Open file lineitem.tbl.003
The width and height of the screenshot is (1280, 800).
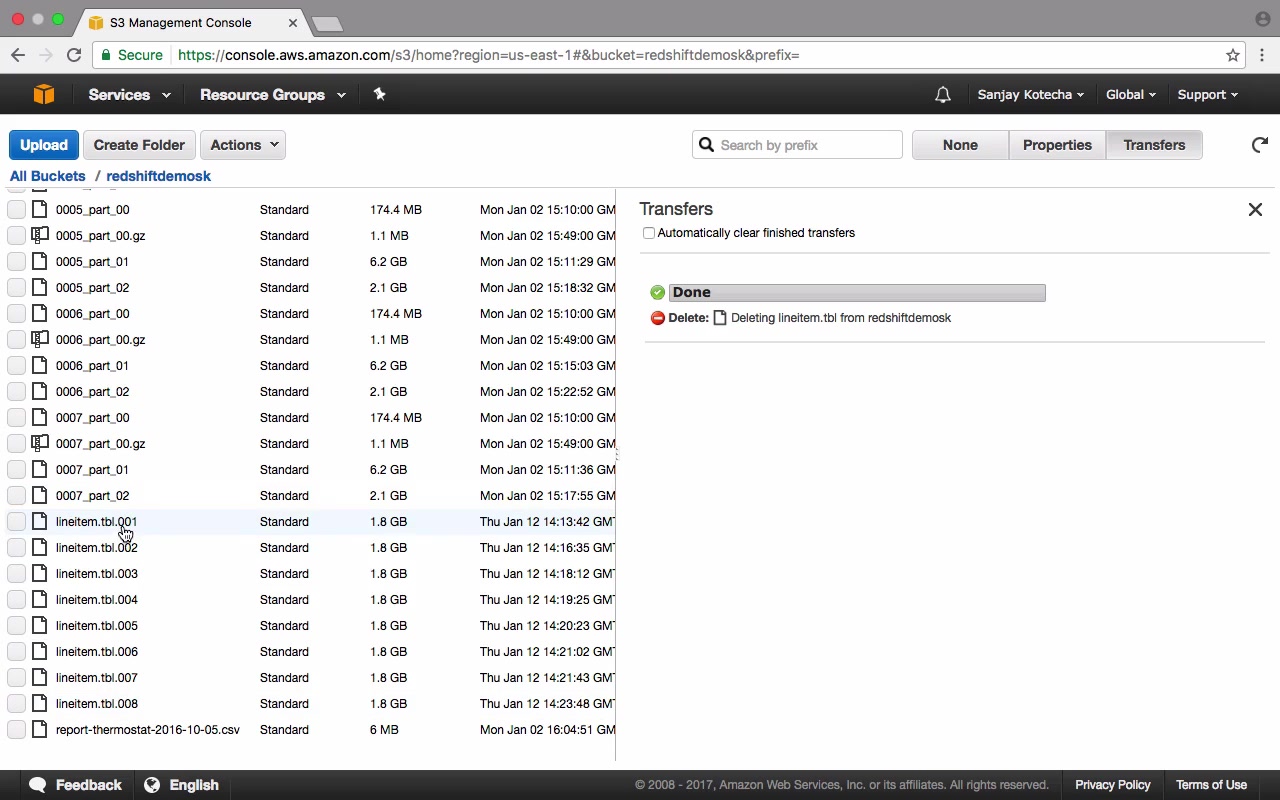[x=97, y=573]
